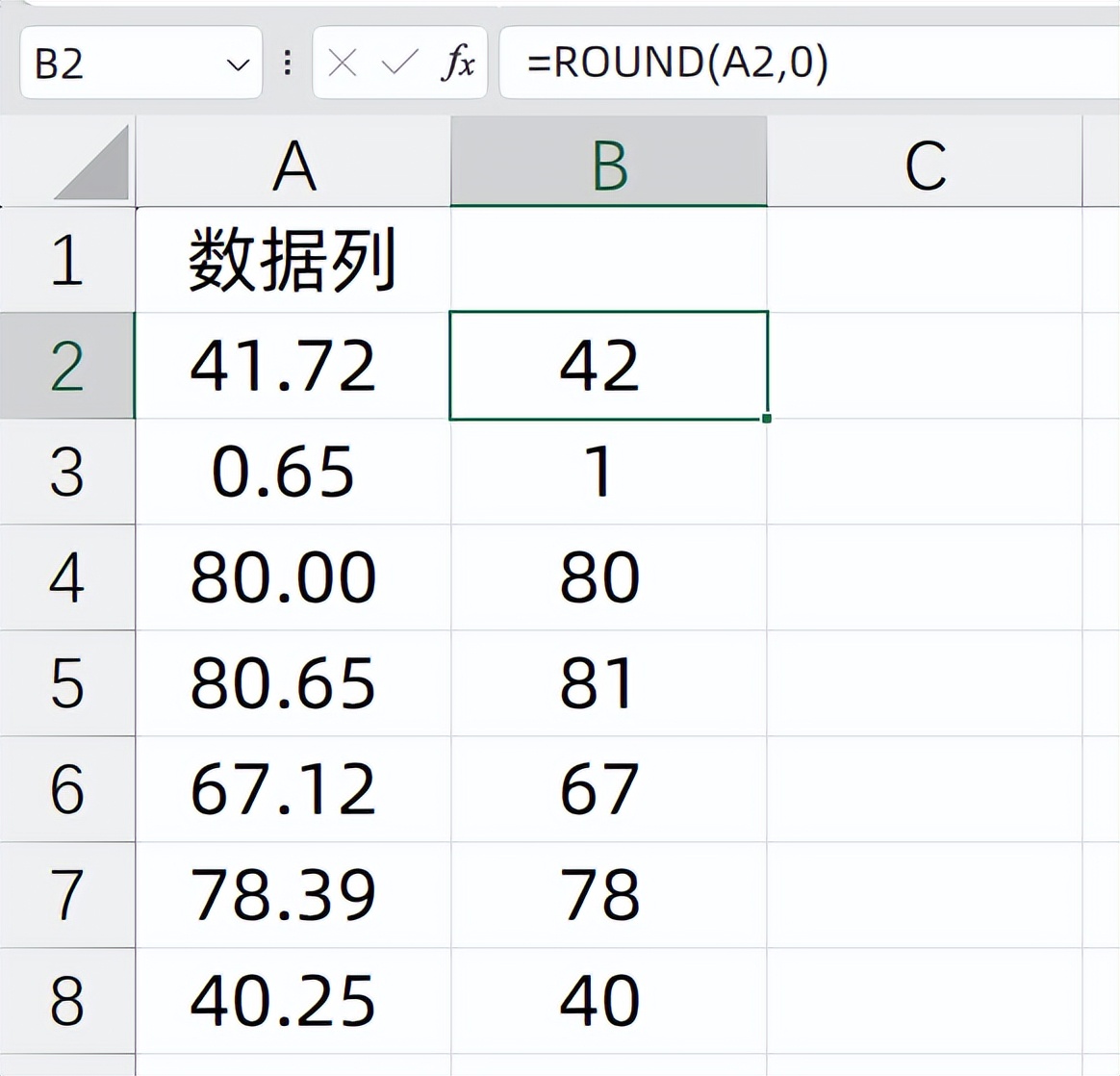Image resolution: width=1120 pixels, height=1076 pixels.
Task: Click empty cell C5
Action: click(x=925, y=683)
